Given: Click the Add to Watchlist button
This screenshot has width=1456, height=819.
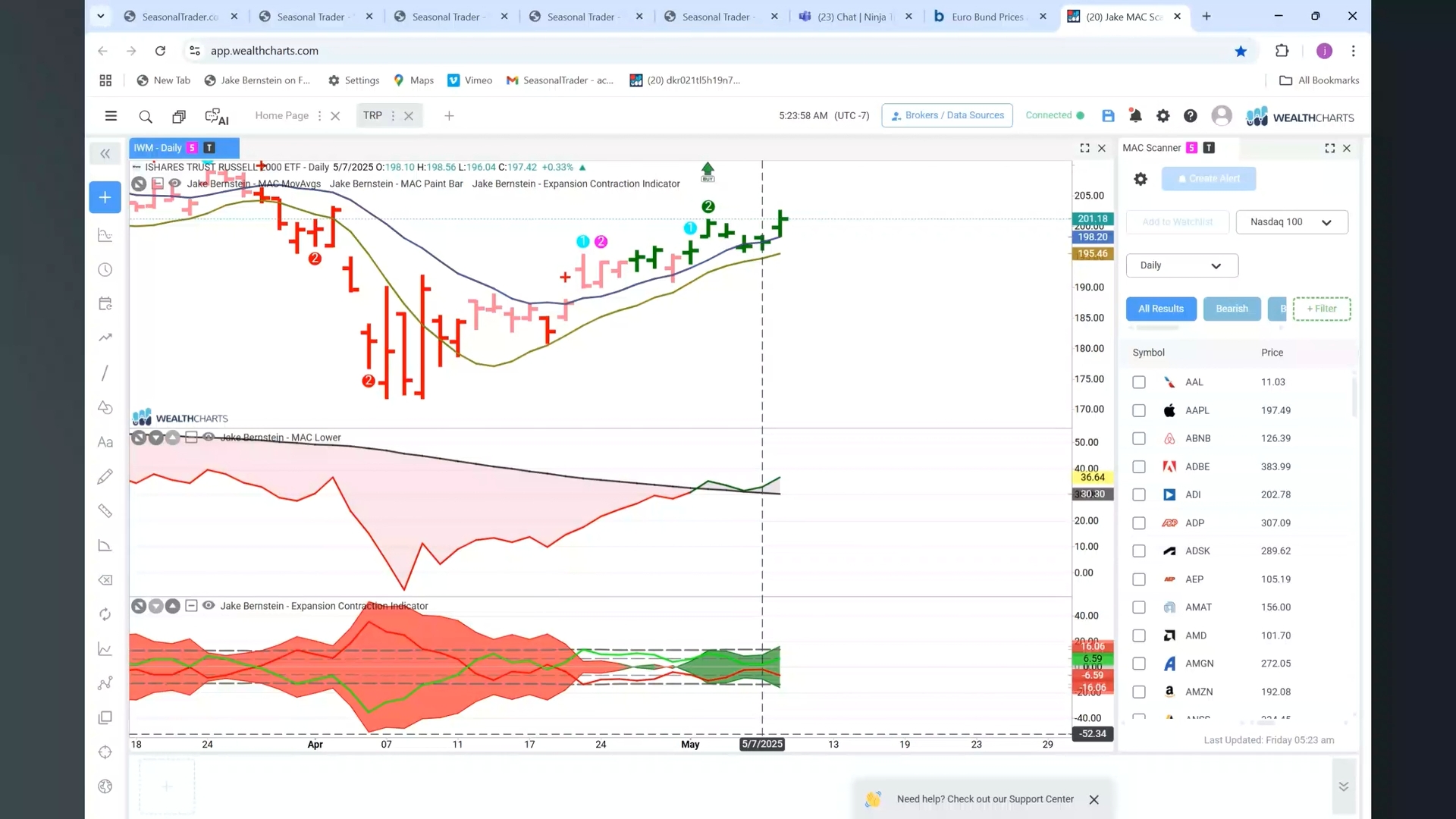Looking at the screenshot, I should point(1177,222).
